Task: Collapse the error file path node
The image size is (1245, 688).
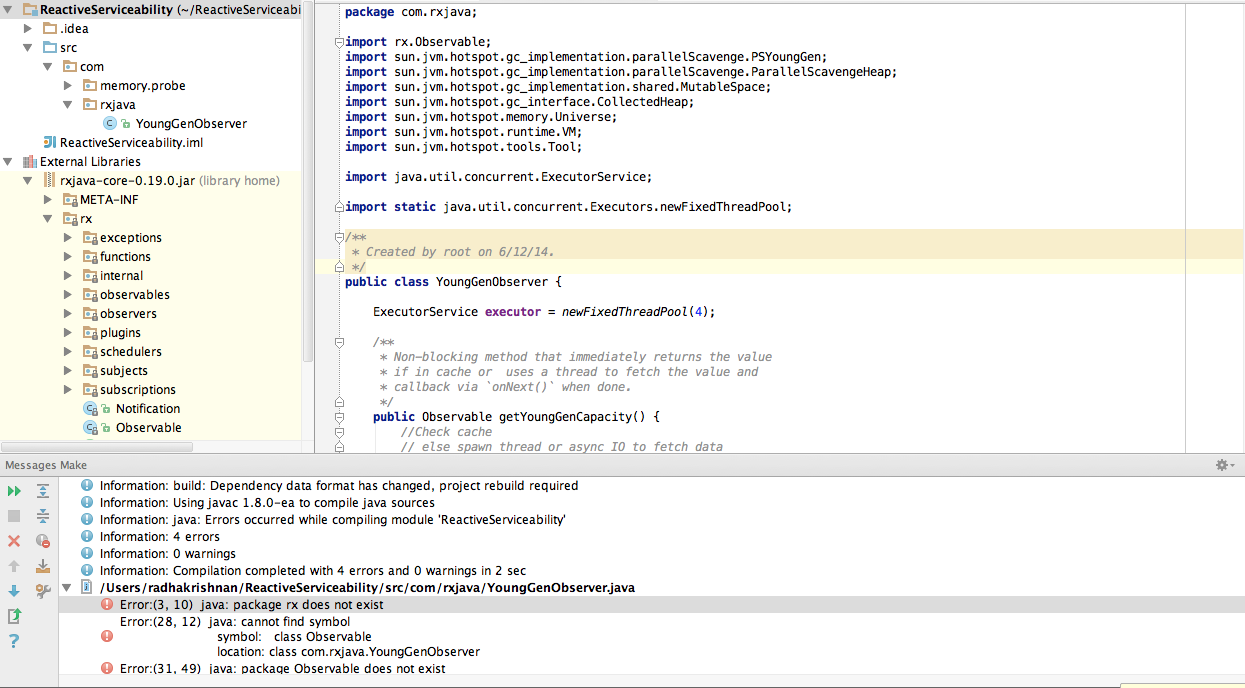Action: [67, 588]
